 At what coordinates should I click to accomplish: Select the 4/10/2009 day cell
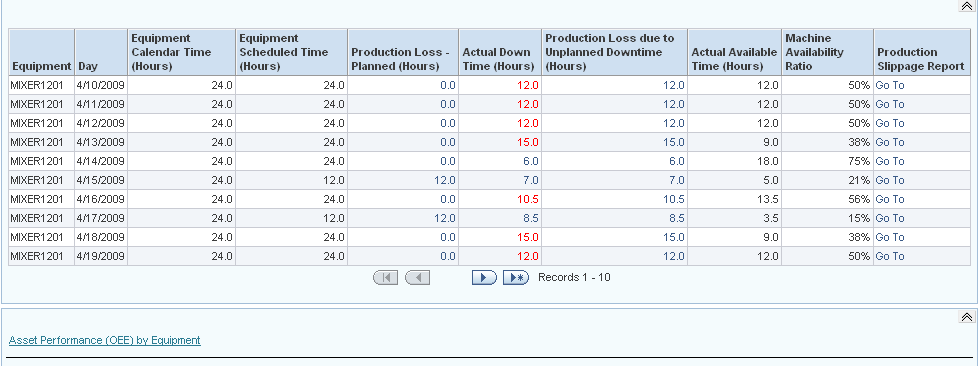[101, 86]
